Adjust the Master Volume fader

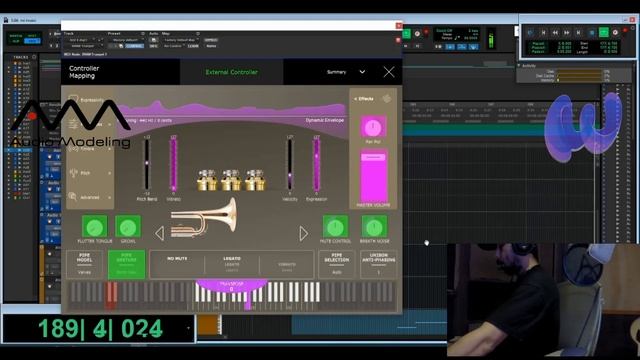pyautogui.click(x=373, y=176)
